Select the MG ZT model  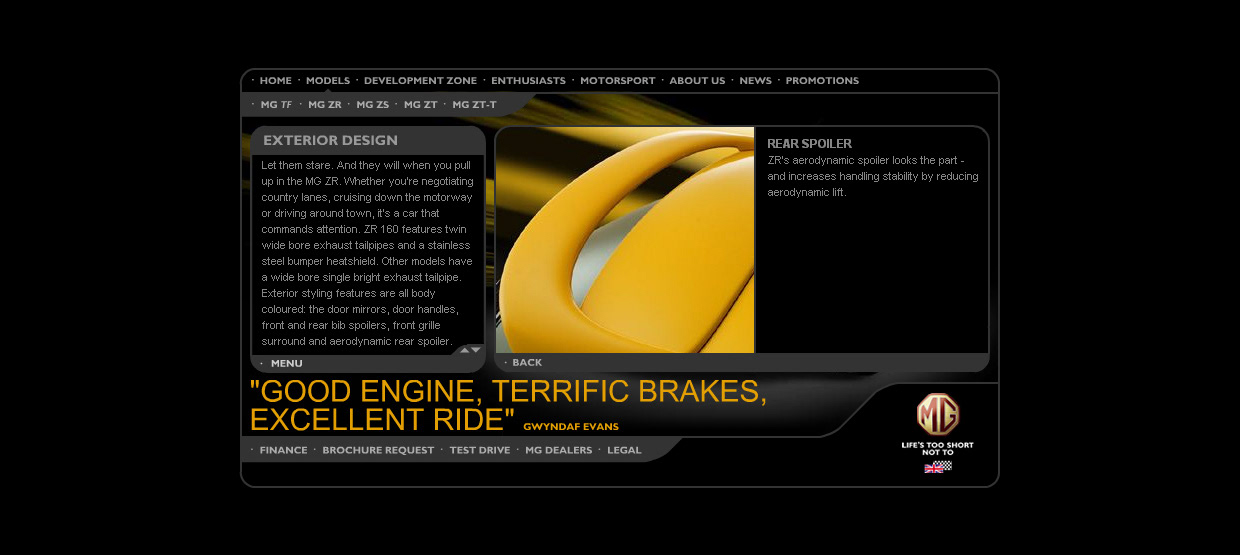pos(421,105)
